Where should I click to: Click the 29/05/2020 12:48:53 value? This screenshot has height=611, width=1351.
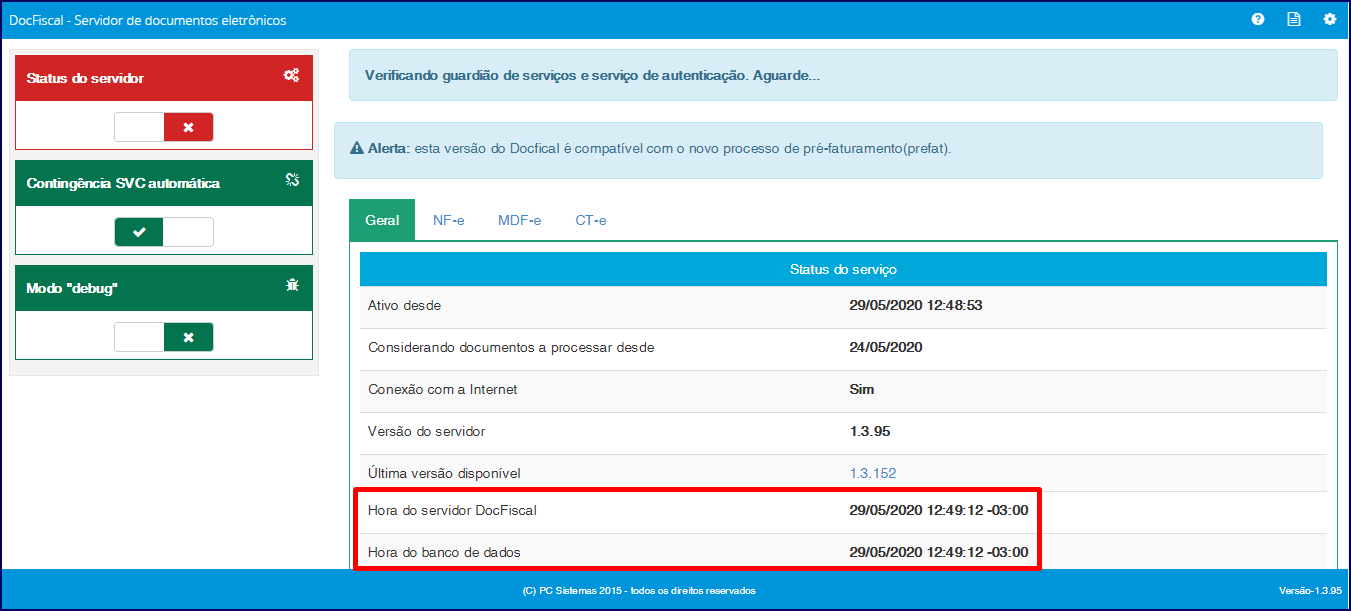coord(916,305)
